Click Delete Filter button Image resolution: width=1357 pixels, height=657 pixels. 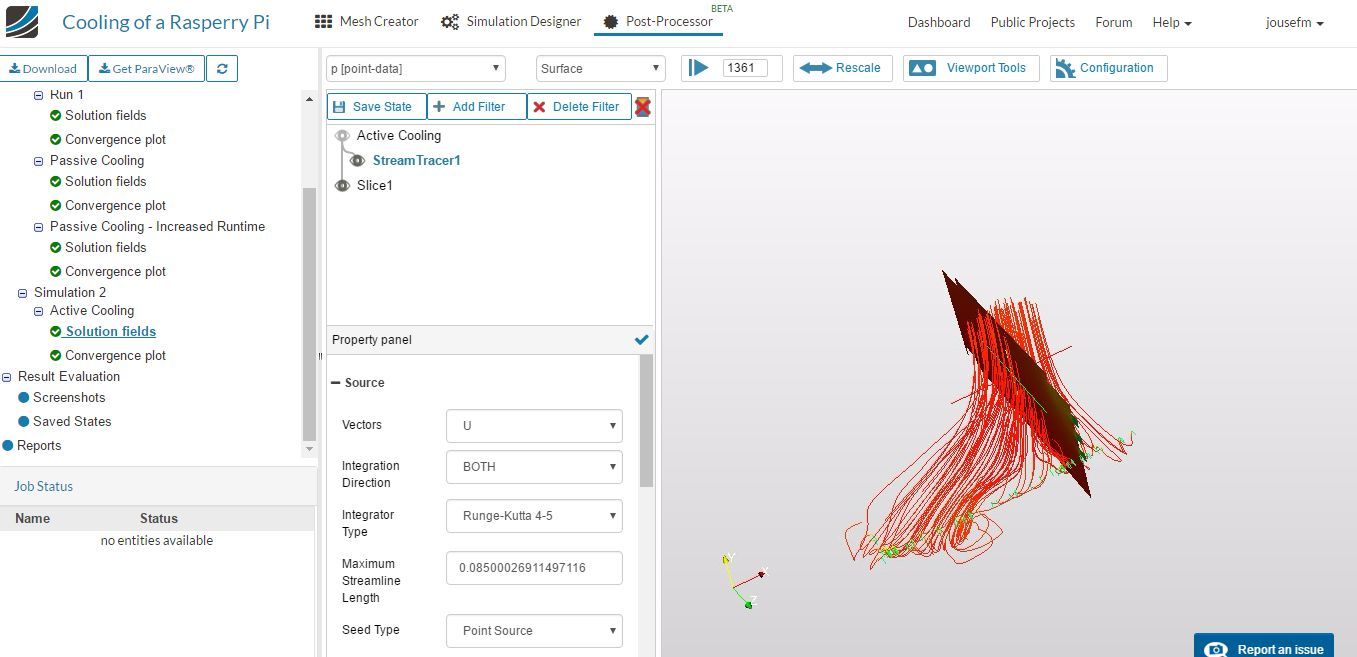pos(579,107)
